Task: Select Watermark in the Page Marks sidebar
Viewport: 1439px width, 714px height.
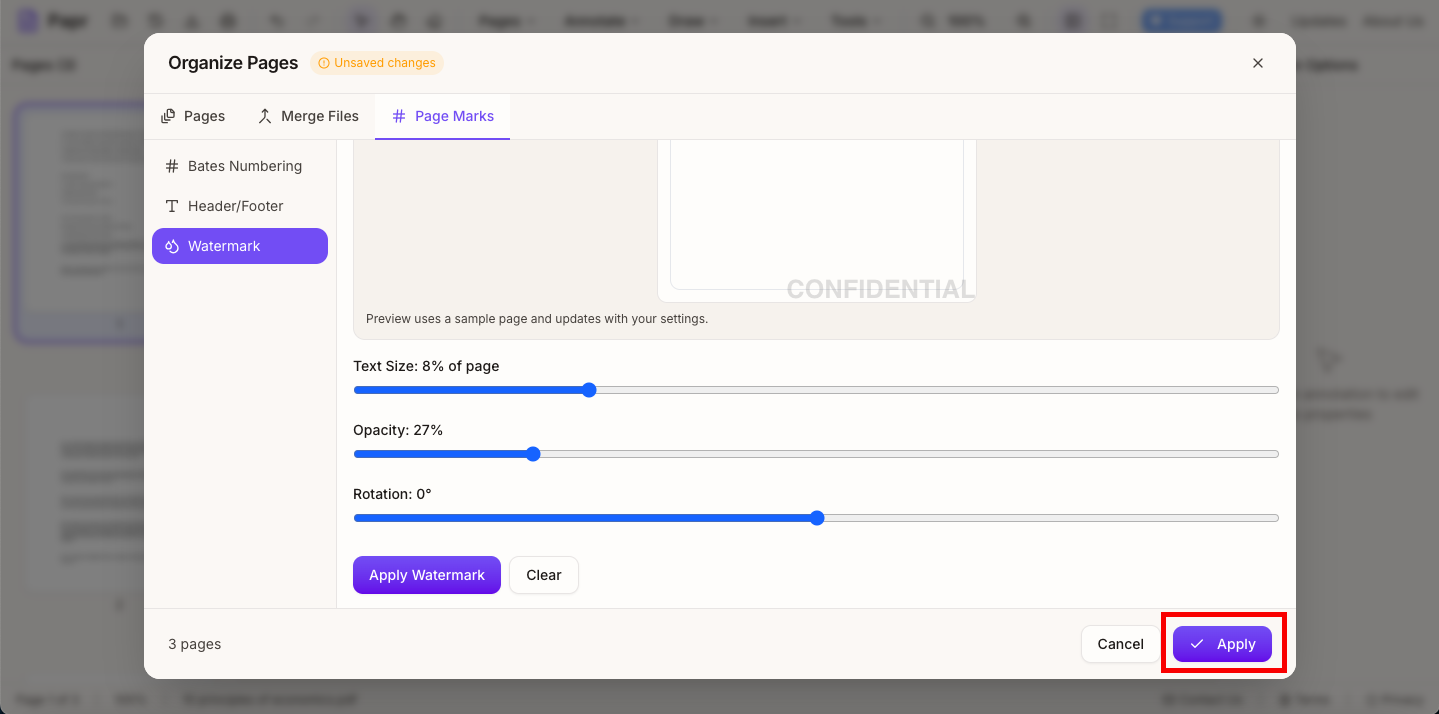Action: coord(239,245)
